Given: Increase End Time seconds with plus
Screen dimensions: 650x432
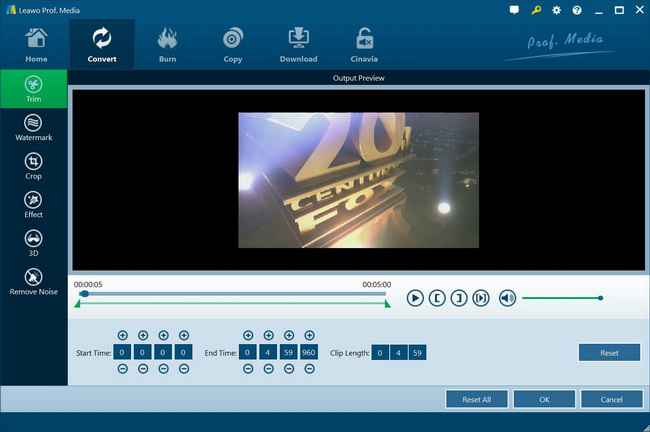Looking at the screenshot, I should pyautogui.click(x=289, y=335).
